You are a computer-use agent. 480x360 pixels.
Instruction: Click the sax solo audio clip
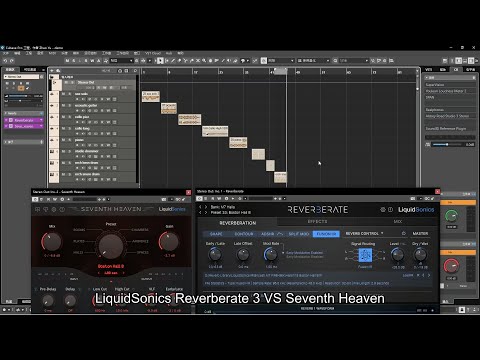tap(151, 97)
